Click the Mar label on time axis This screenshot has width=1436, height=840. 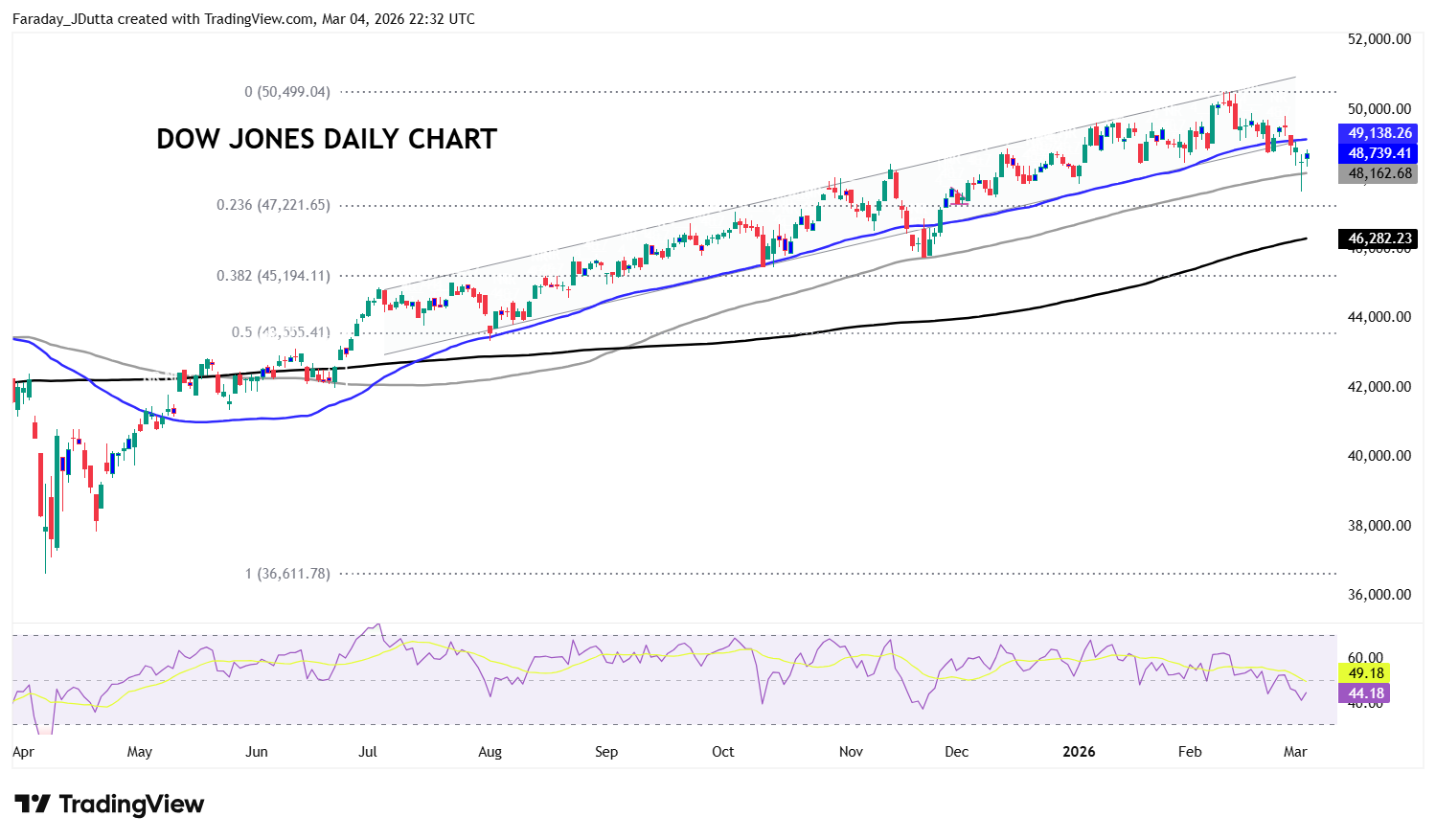1295,752
